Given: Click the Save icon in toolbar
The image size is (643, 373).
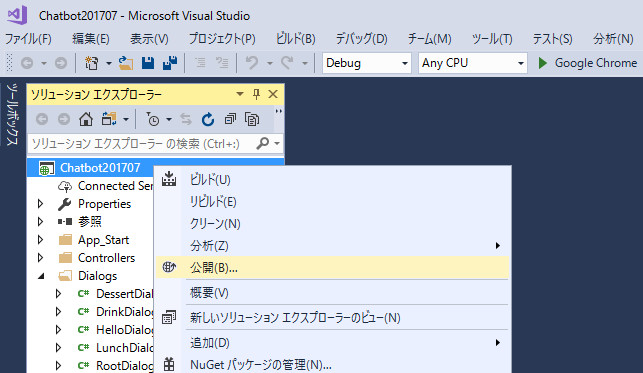Looking at the screenshot, I should (148, 63).
